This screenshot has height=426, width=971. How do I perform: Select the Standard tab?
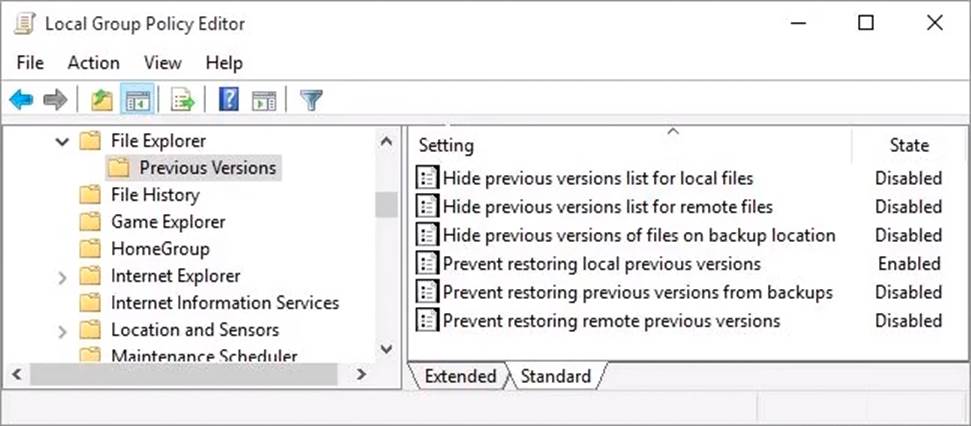tap(555, 376)
